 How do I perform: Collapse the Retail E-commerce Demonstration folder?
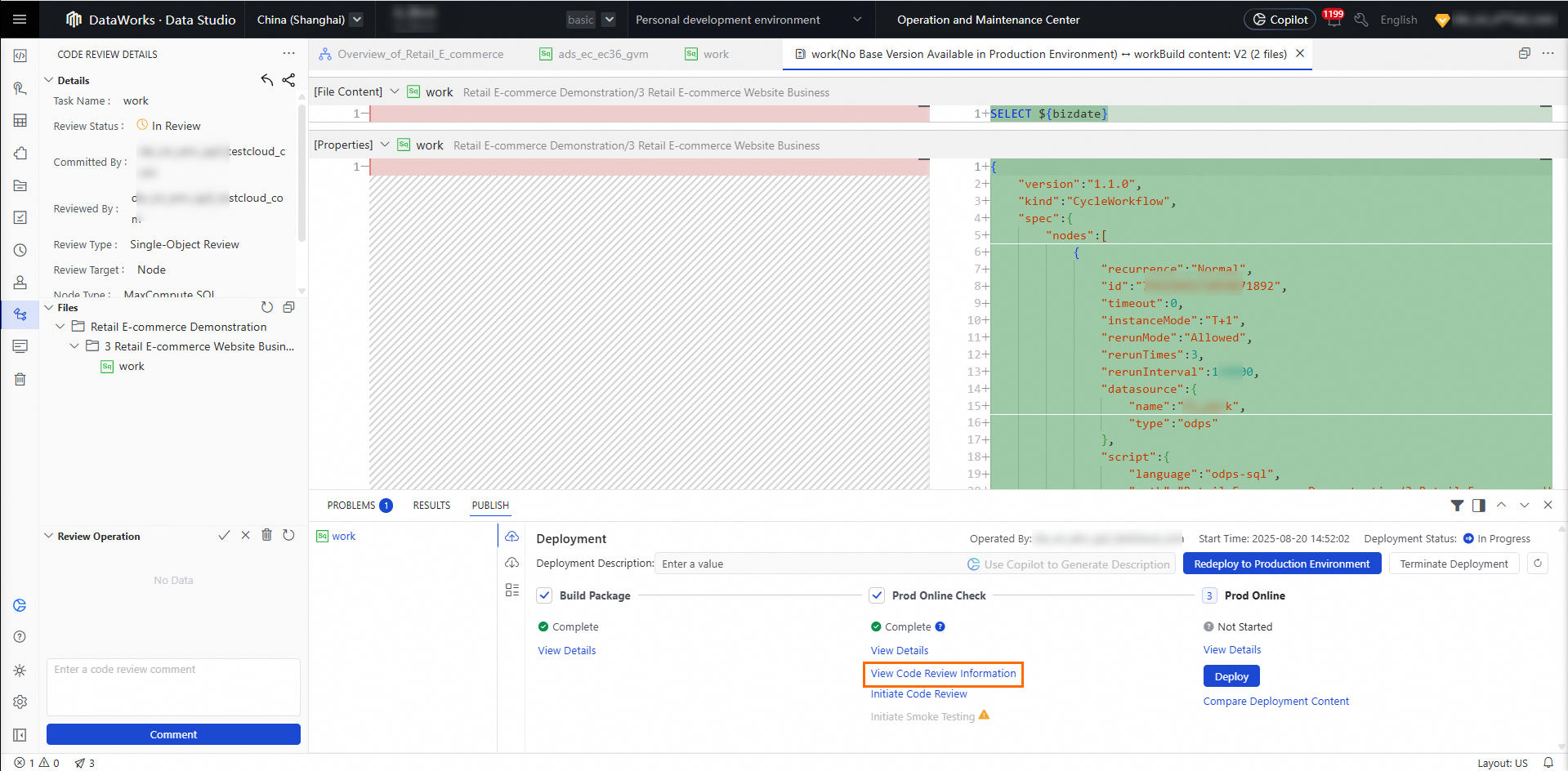click(x=60, y=327)
